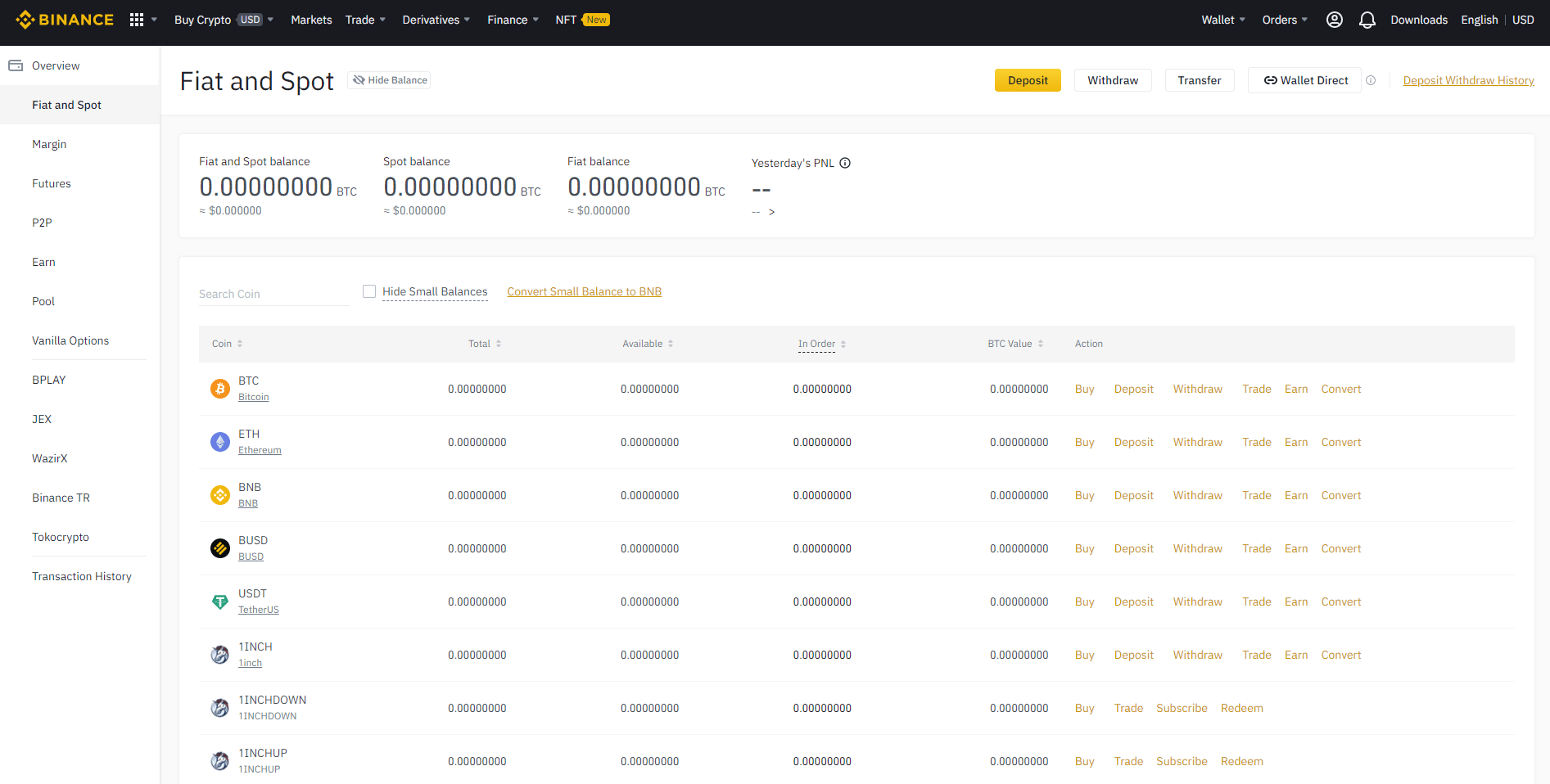Click the info icon beside Wallet Direct

pos(1371,80)
